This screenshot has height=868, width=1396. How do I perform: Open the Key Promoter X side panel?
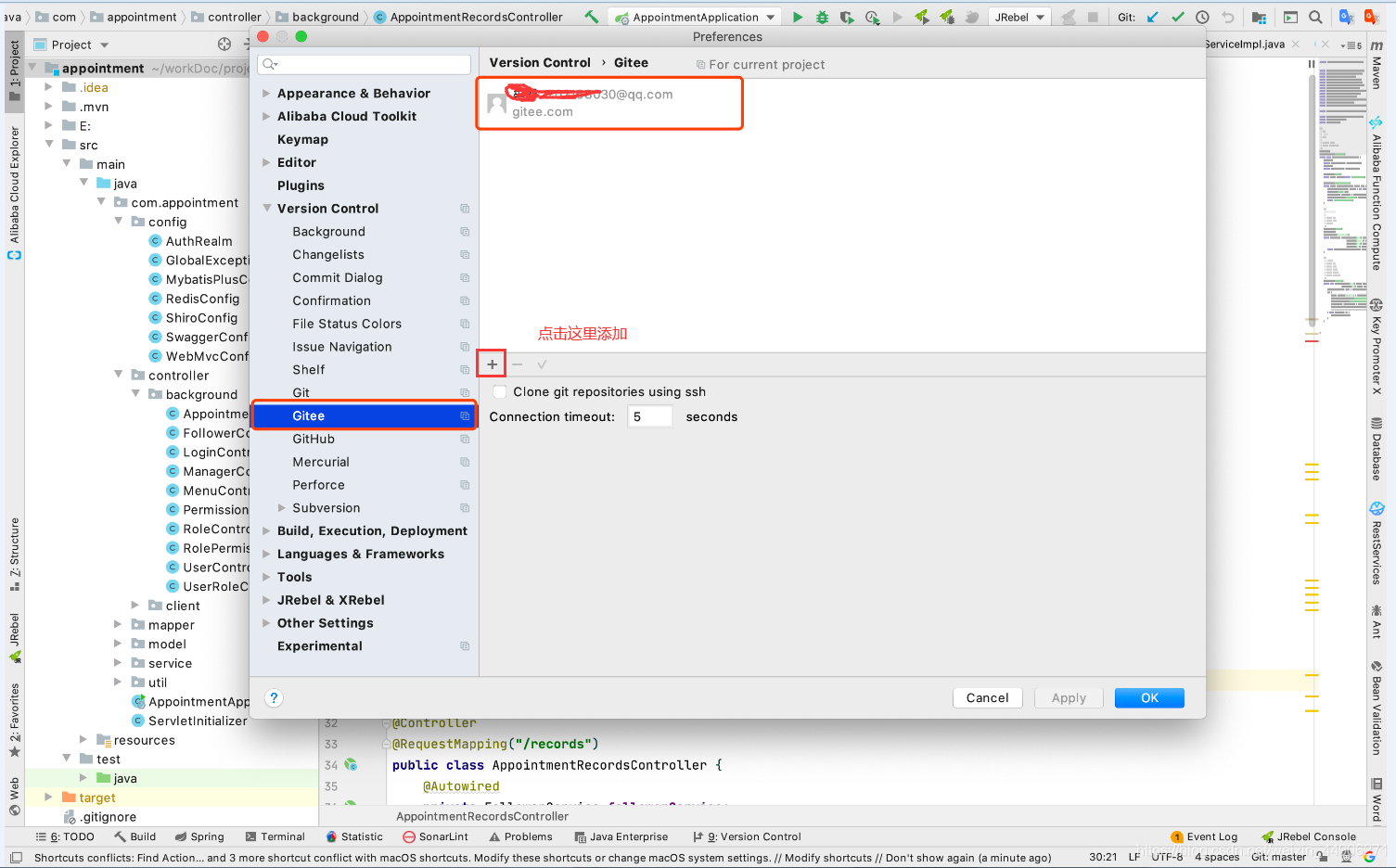click(x=1377, y=349)
